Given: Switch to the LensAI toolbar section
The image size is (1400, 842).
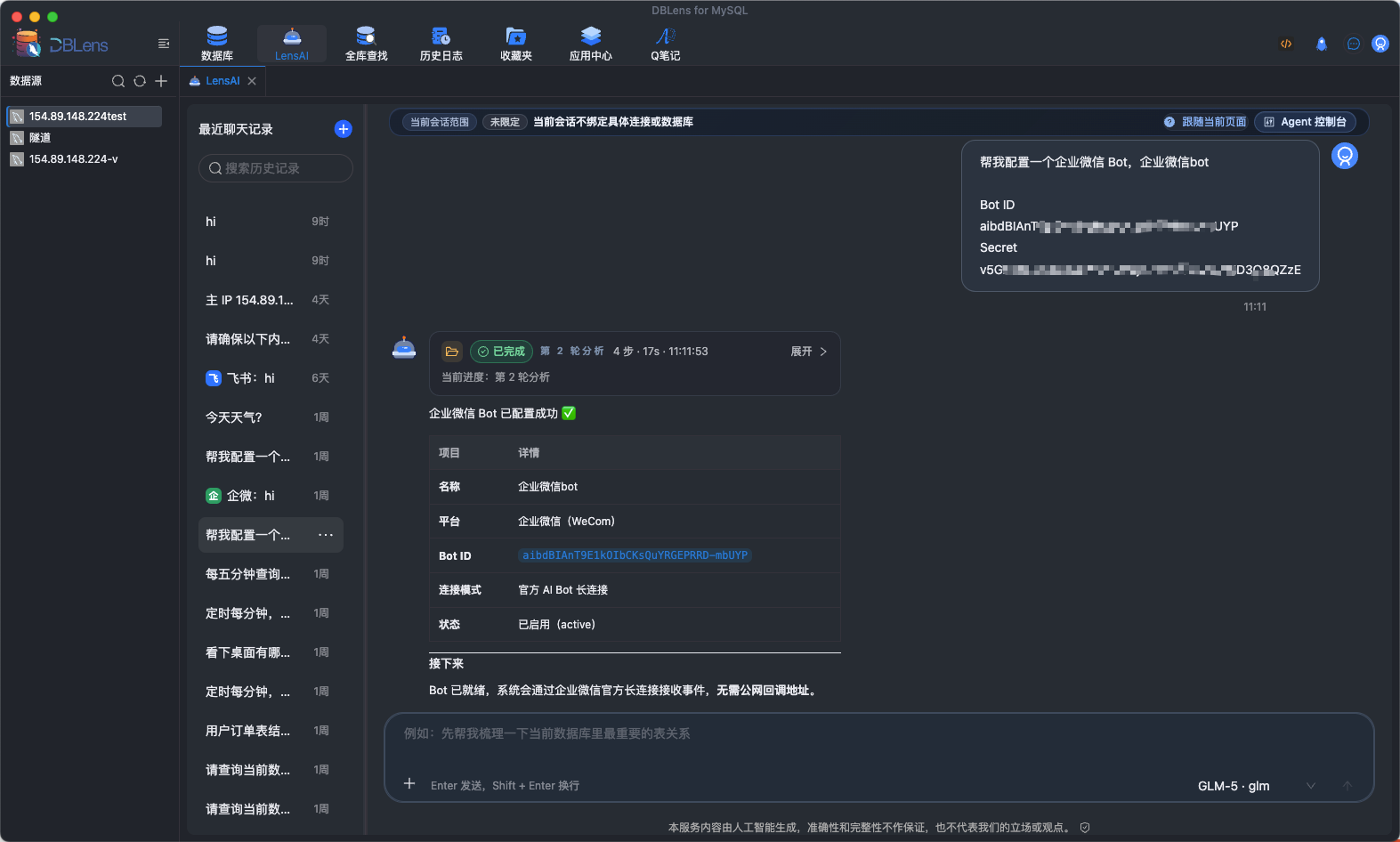Looking at the screenshot, I should point(292,44).
